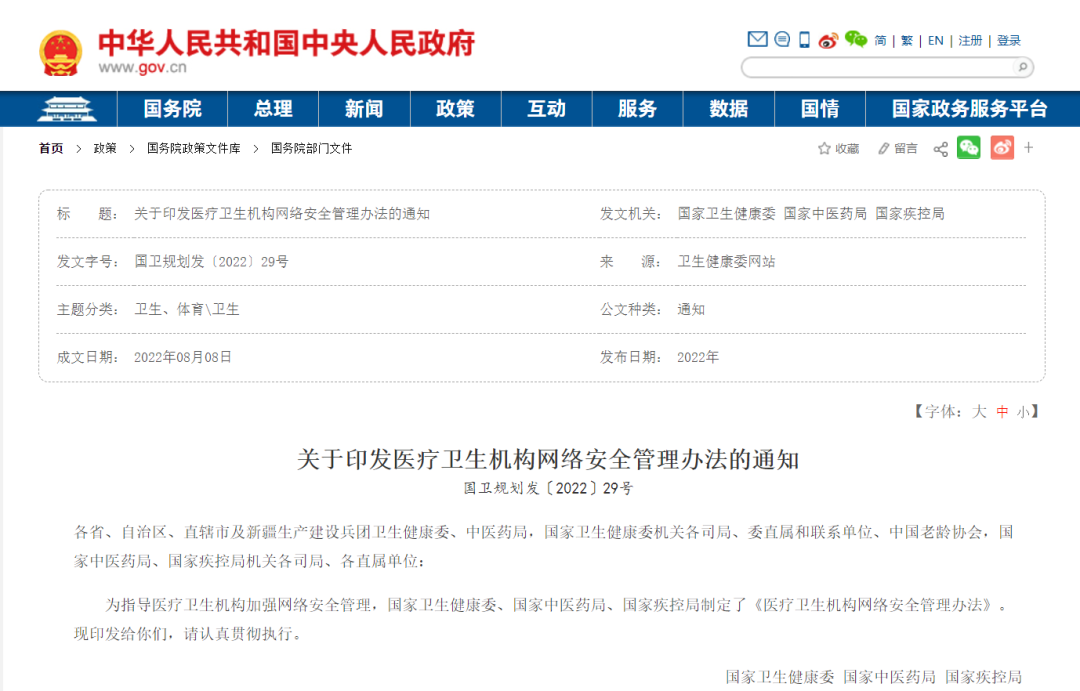Expand more share options plus icon
This screenshot has width=1080, height=691.
pos(1029,148)
